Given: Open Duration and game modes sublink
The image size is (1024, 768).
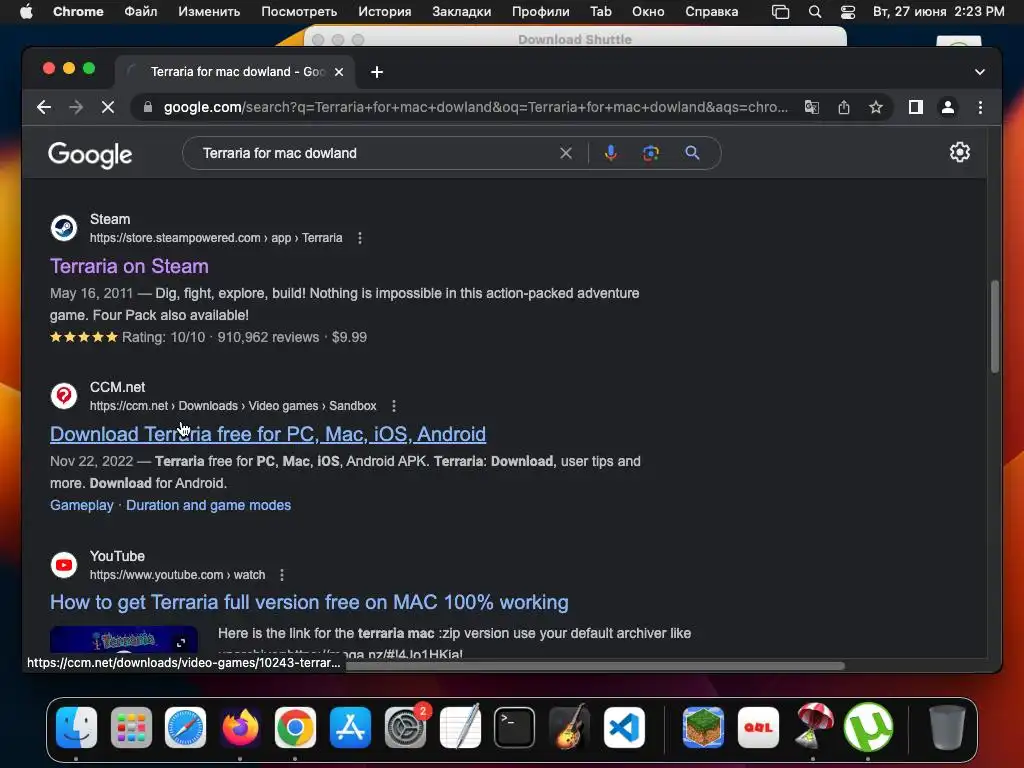Looking at the screenshot, I should point(208,505).
